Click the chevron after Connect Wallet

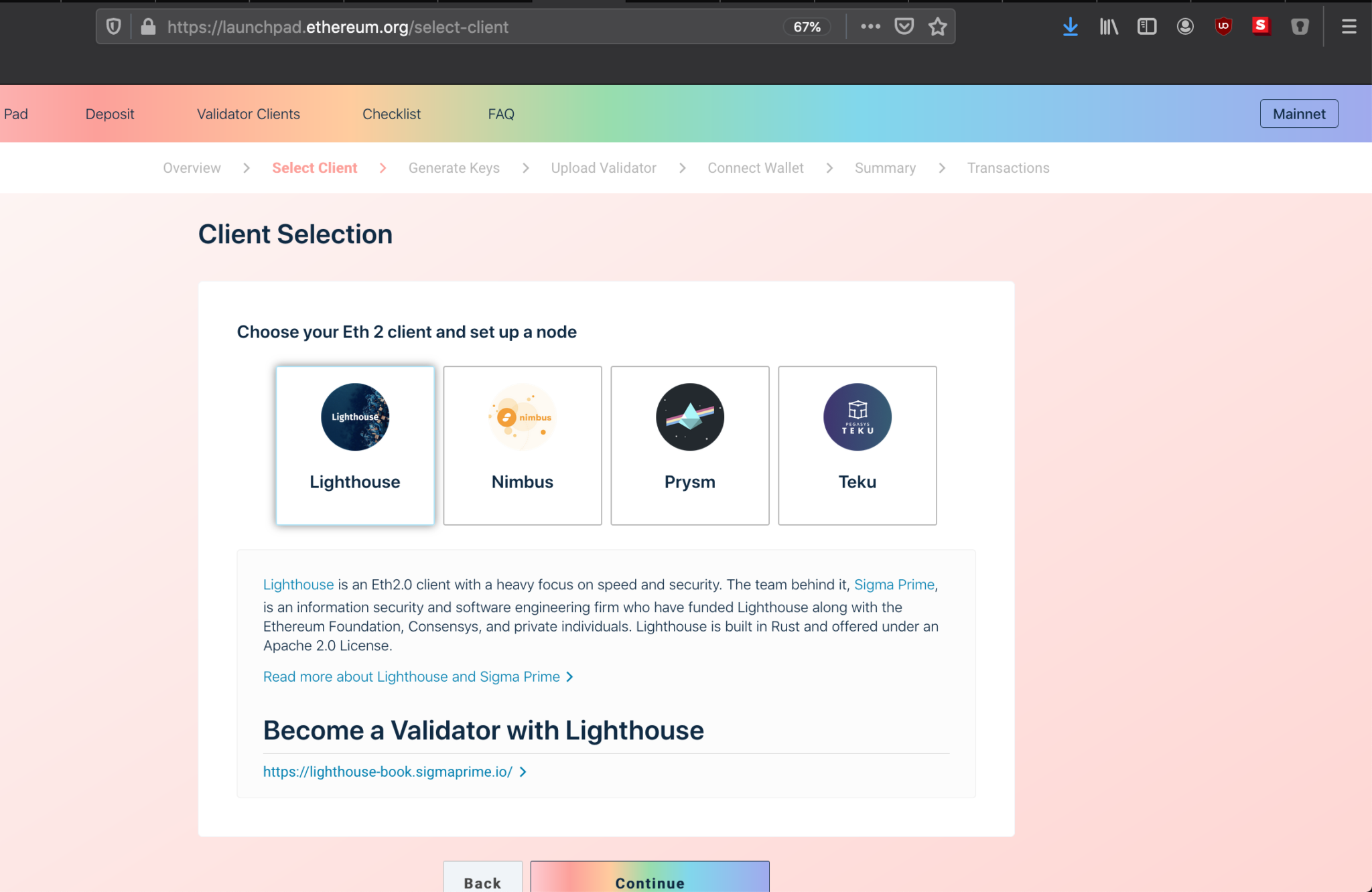829,168
